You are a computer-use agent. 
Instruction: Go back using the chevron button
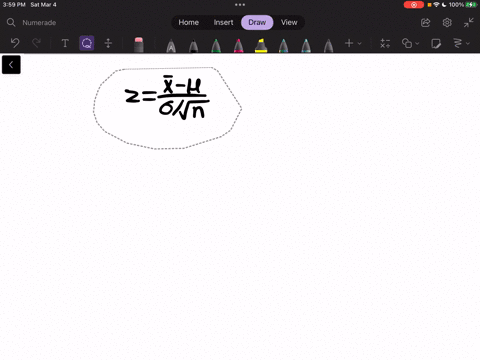(x=11, y=65)
